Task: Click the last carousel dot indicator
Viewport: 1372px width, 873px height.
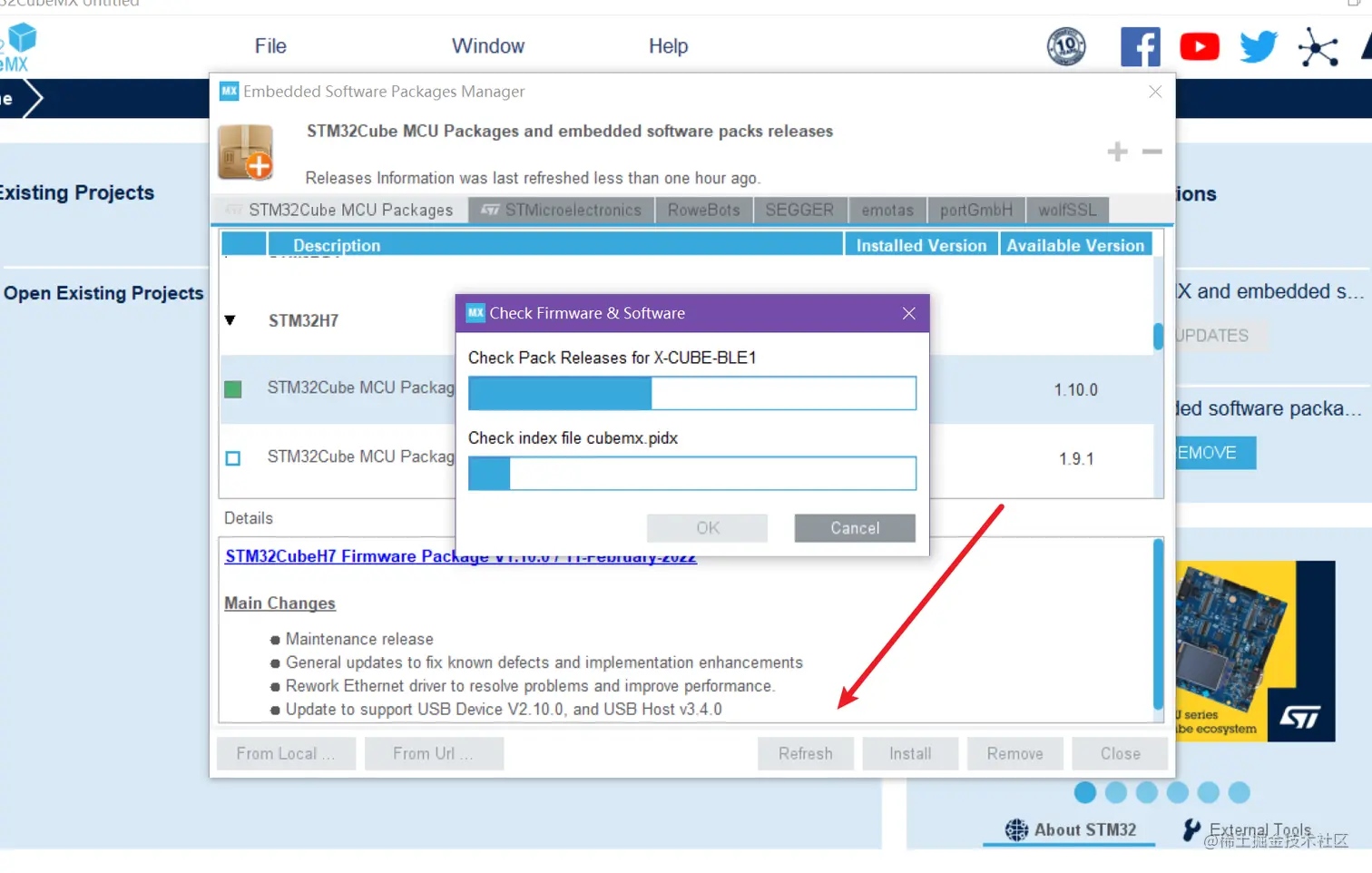Action: coord(1239,792)
